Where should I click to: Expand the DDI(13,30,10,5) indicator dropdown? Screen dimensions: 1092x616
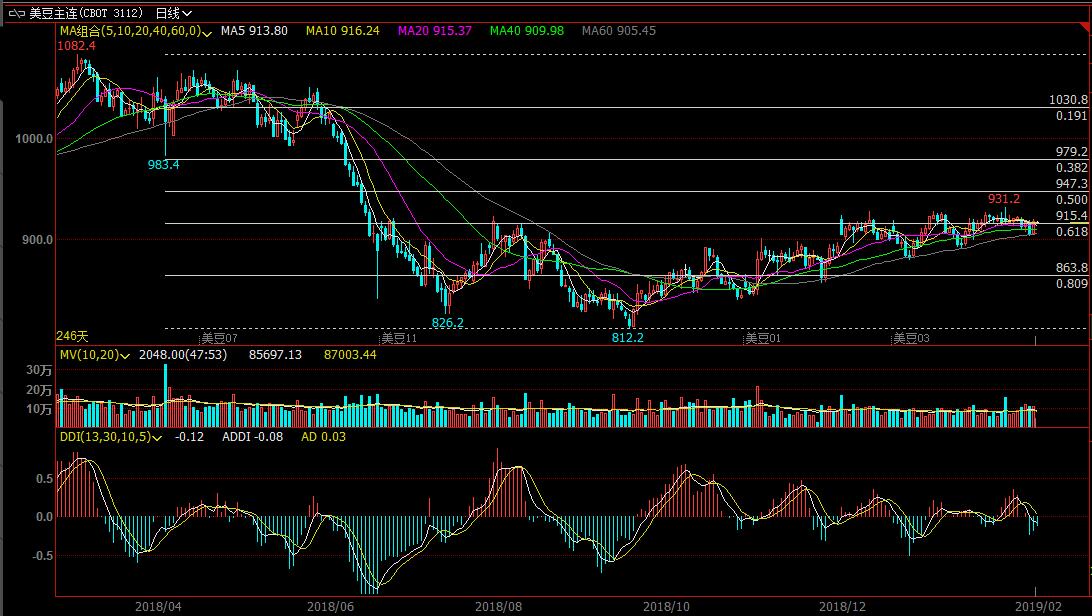(x=158, y=438)
